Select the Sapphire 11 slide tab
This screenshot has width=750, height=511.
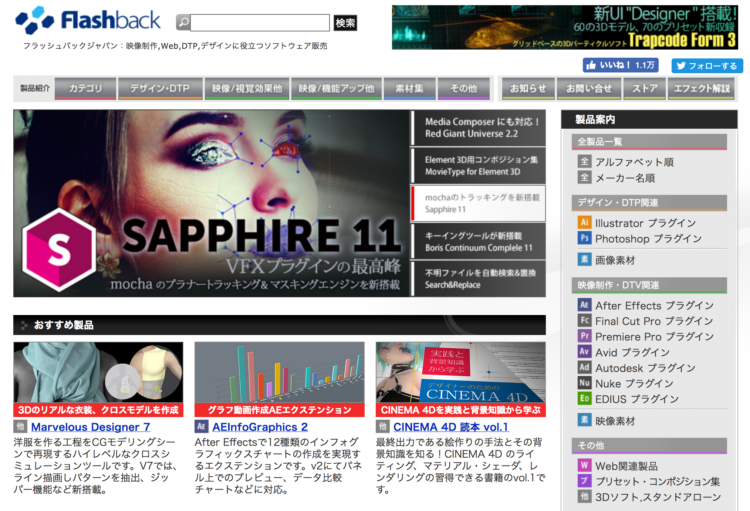478,203
